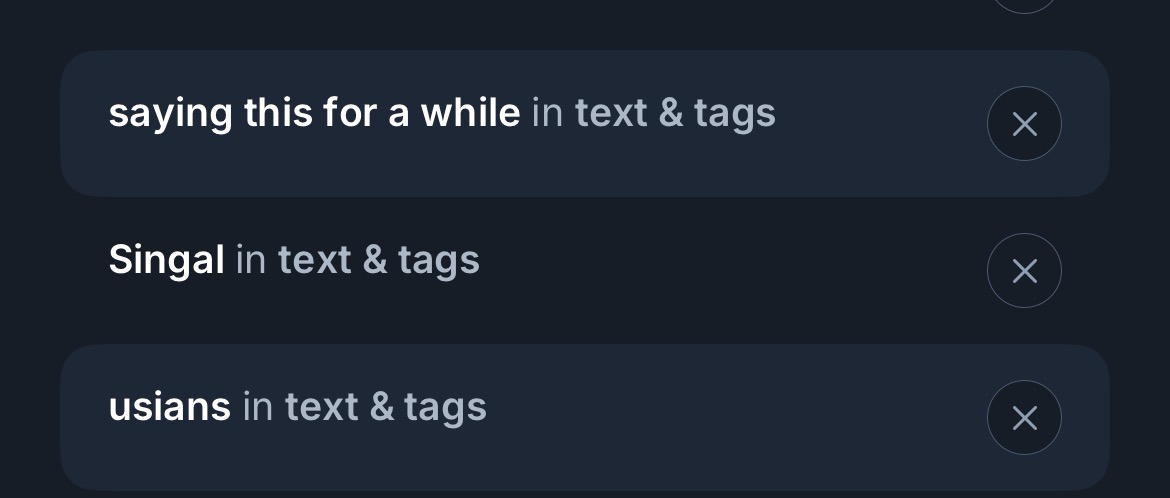
Task: Click the word 'usians'
Action: pos(169,408)
